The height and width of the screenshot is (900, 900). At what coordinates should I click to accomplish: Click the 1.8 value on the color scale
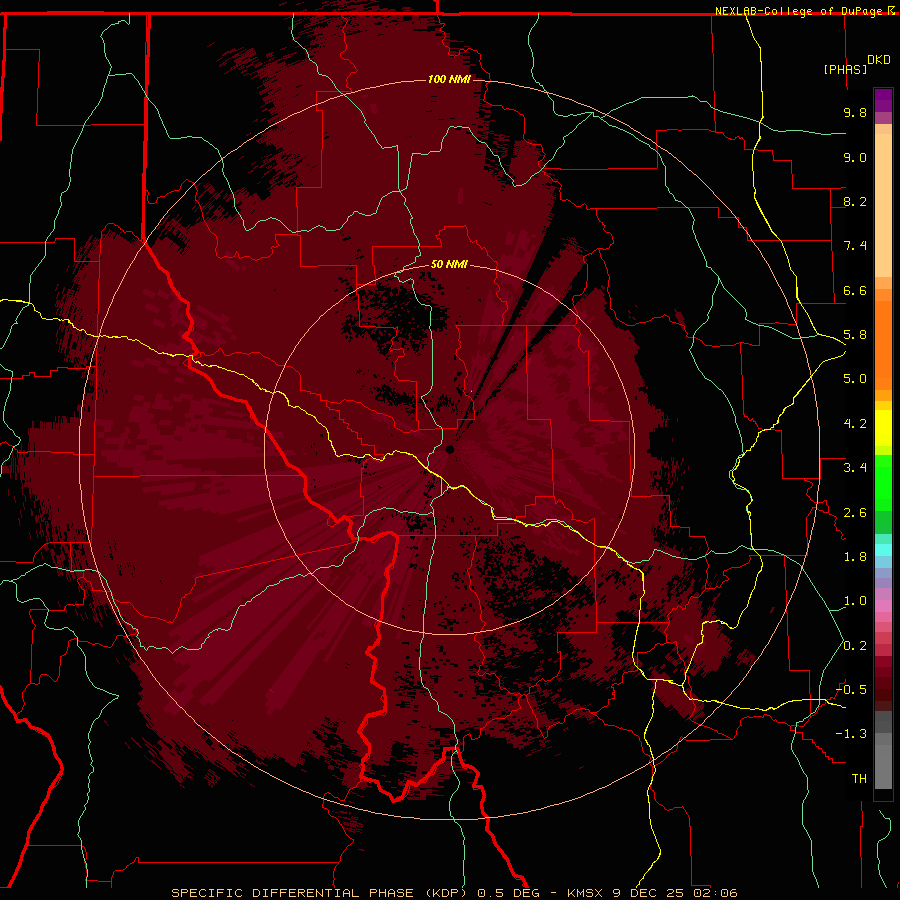pyautogui.click(x=855, y=557)
